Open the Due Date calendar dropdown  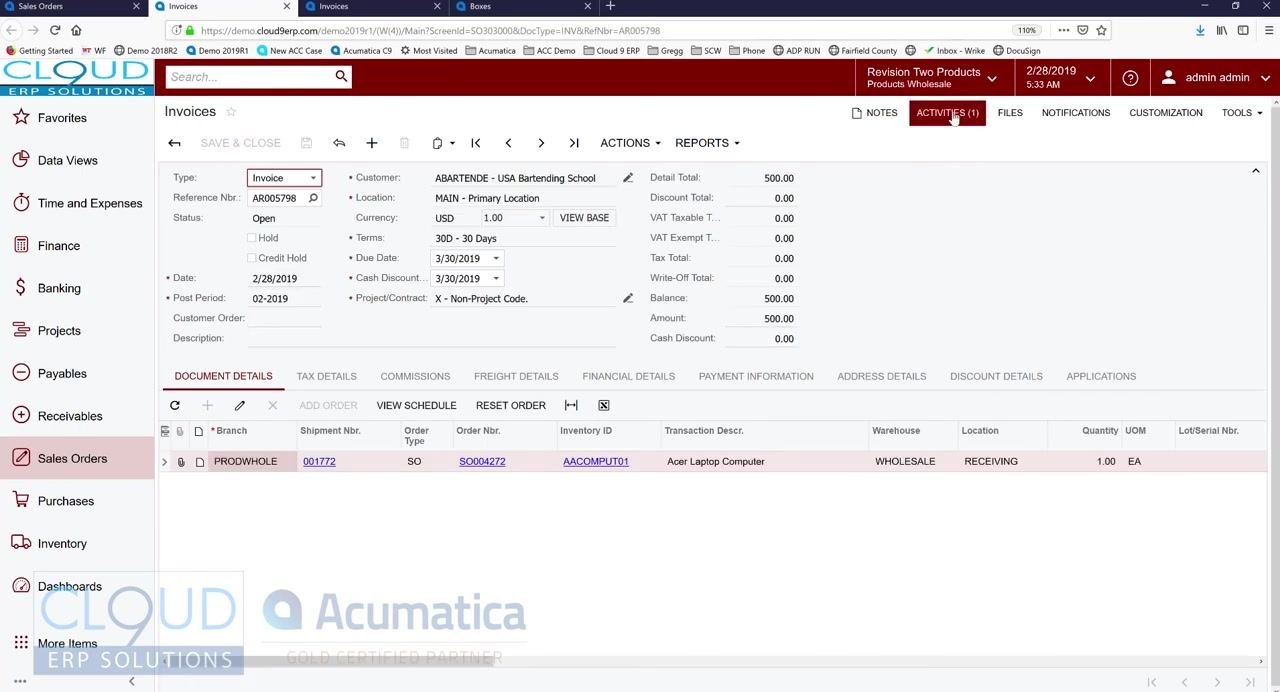495,258
